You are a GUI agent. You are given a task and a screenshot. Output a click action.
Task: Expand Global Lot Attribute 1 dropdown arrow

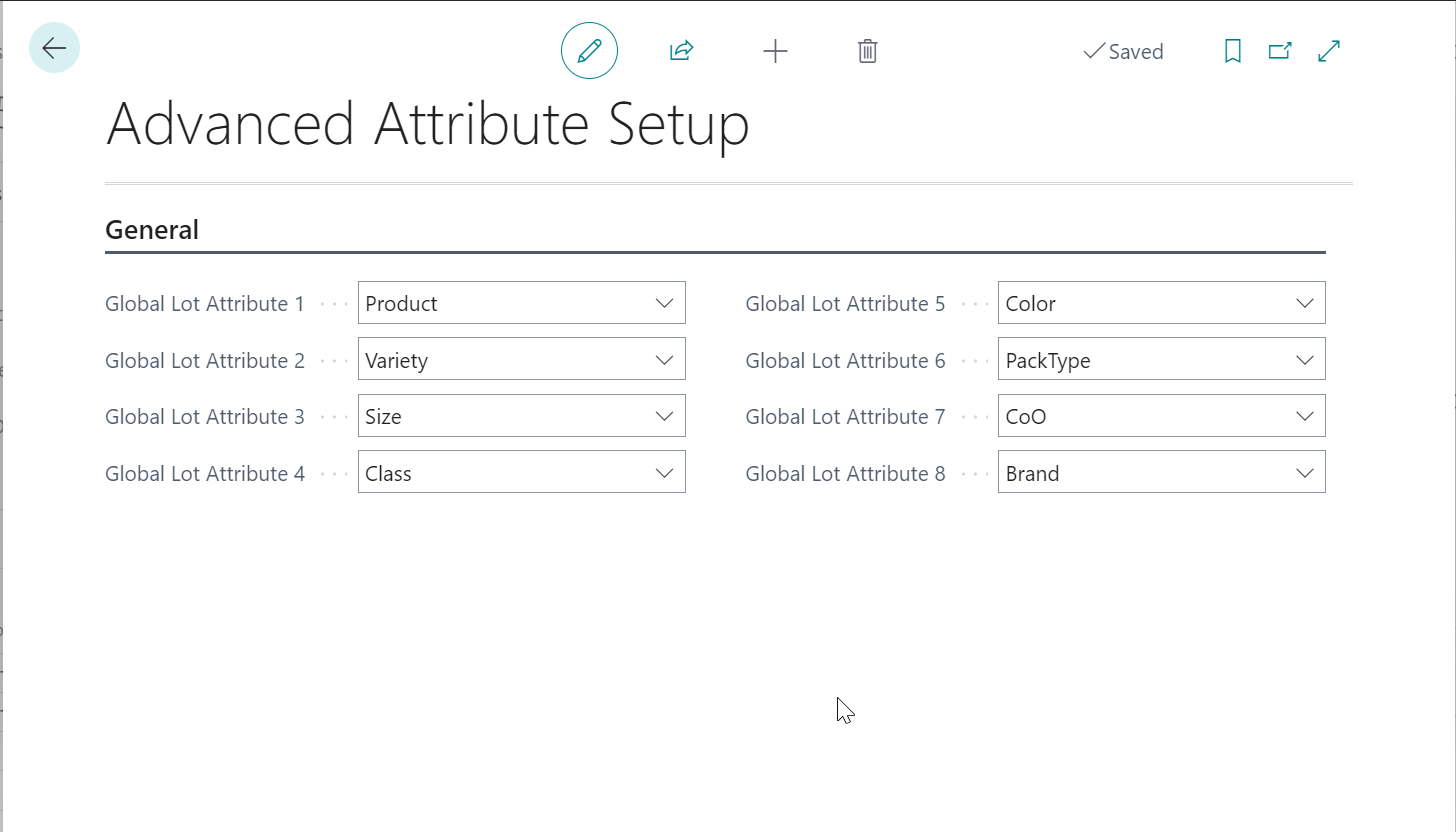[664, 303]
